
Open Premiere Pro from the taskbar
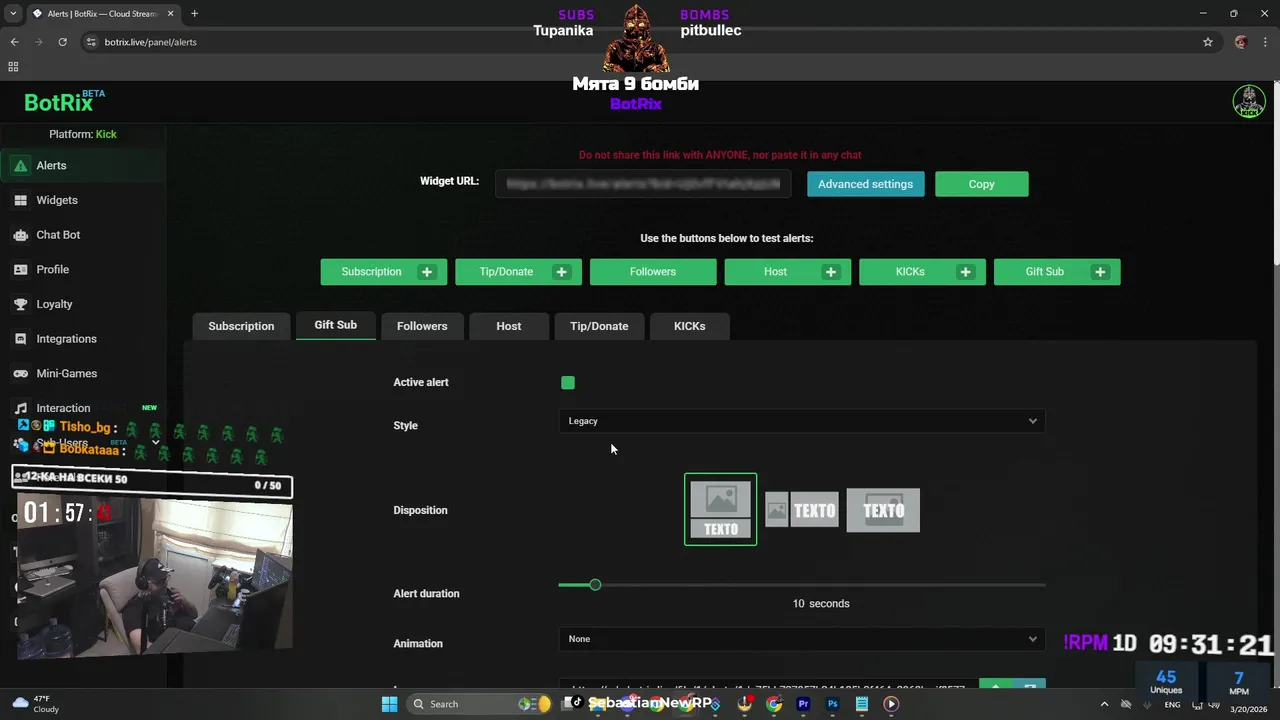point(803,704)
